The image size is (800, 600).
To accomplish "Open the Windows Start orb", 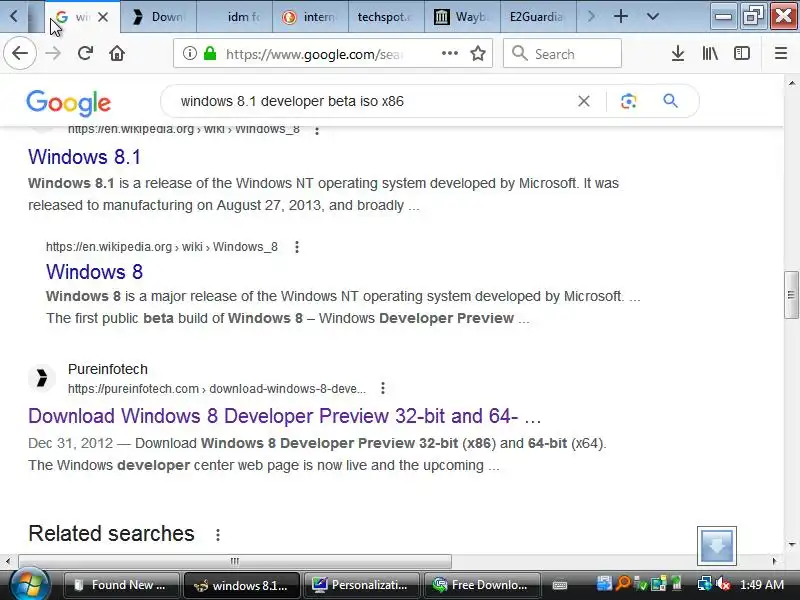I will pyautogui.click(x=30, y=585).
